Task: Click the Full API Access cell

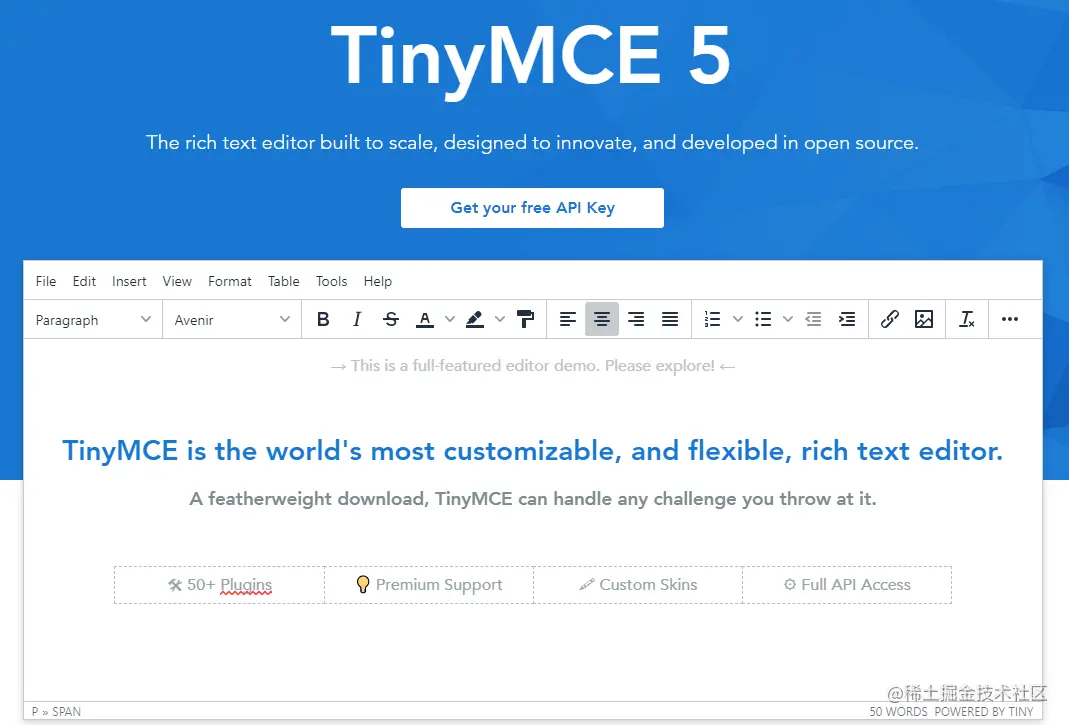Action: (847, 585)
